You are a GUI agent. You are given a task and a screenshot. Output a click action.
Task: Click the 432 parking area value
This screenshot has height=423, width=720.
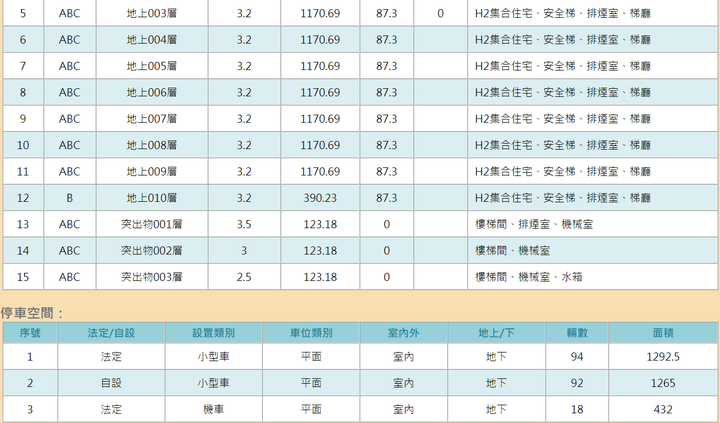coord(663,409)
